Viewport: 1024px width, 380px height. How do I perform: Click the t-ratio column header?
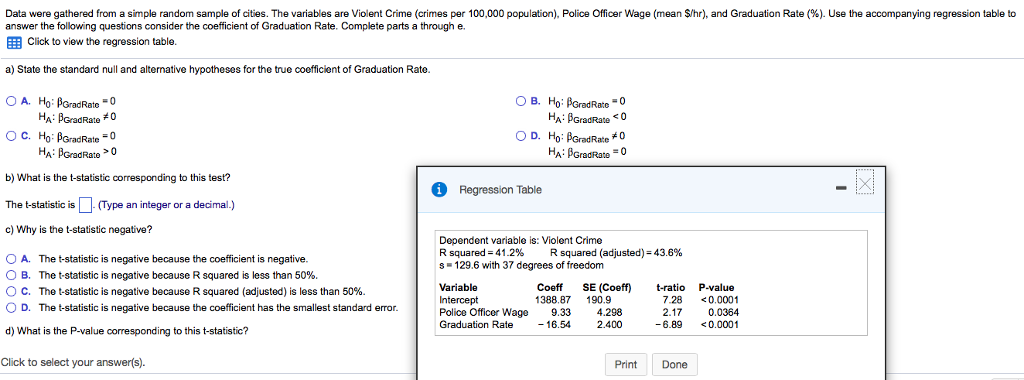point(671,287)
